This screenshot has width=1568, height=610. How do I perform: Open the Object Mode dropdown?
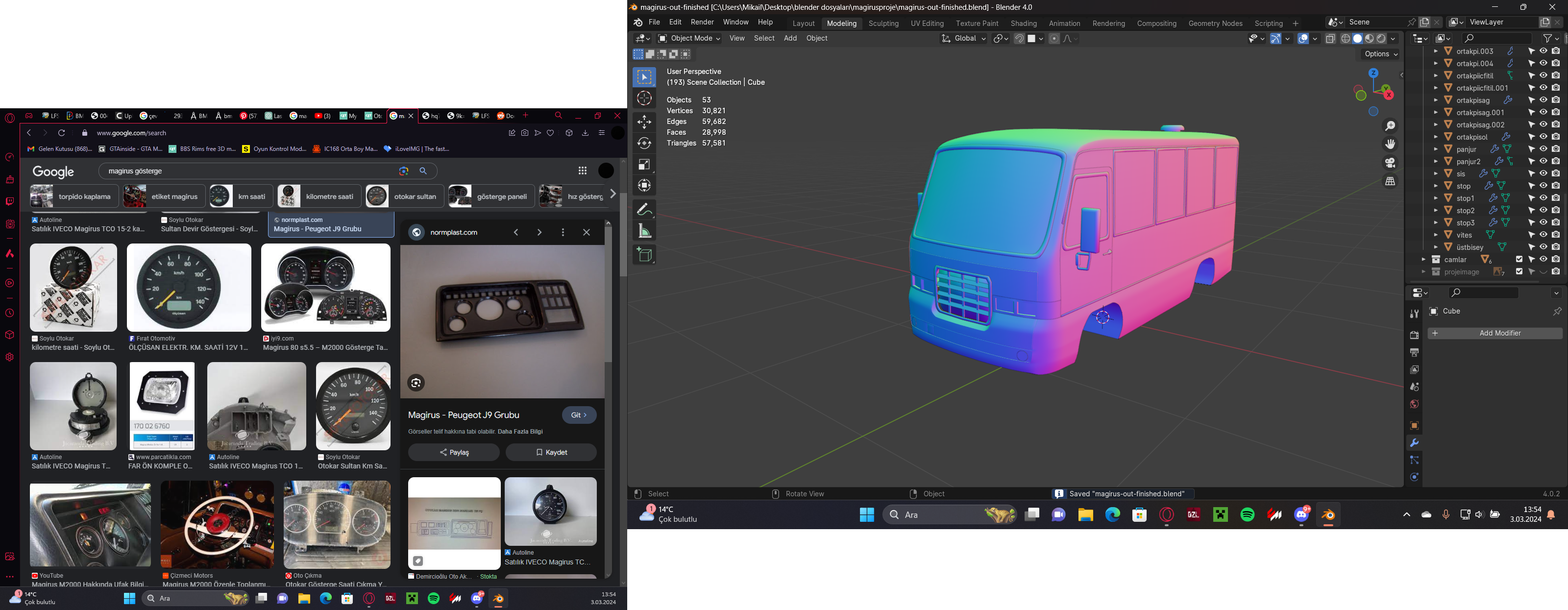[689, 38]
